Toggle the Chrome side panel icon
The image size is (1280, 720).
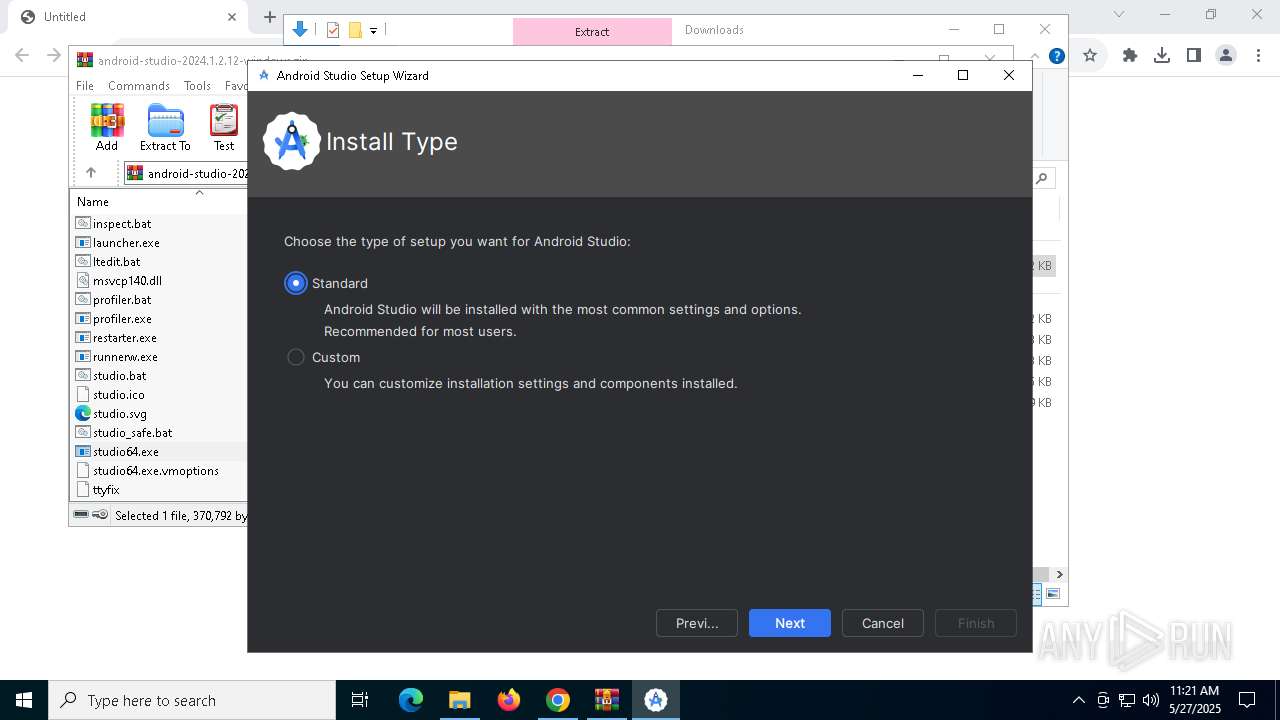(1194, 56)
